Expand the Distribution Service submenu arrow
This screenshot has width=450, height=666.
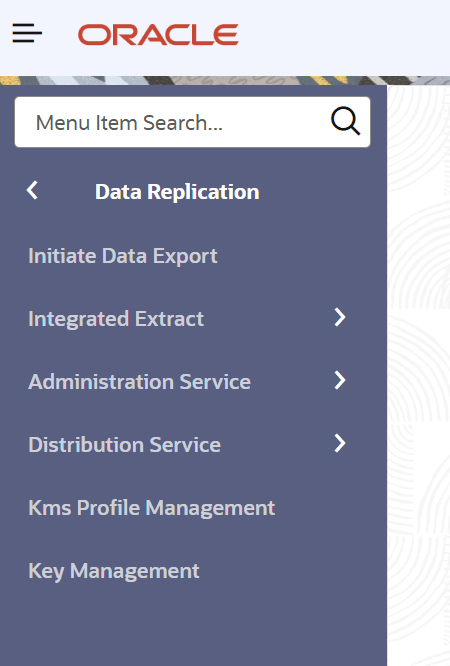click(340, 443)
